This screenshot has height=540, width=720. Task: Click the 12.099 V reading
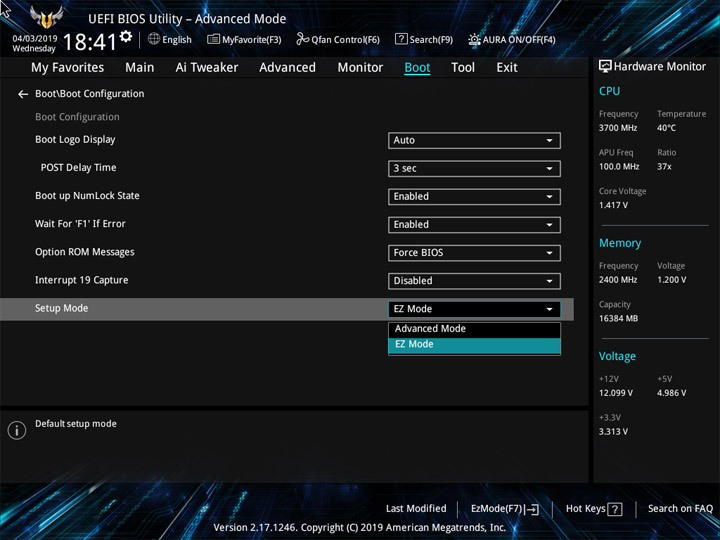tap(616, 393)
